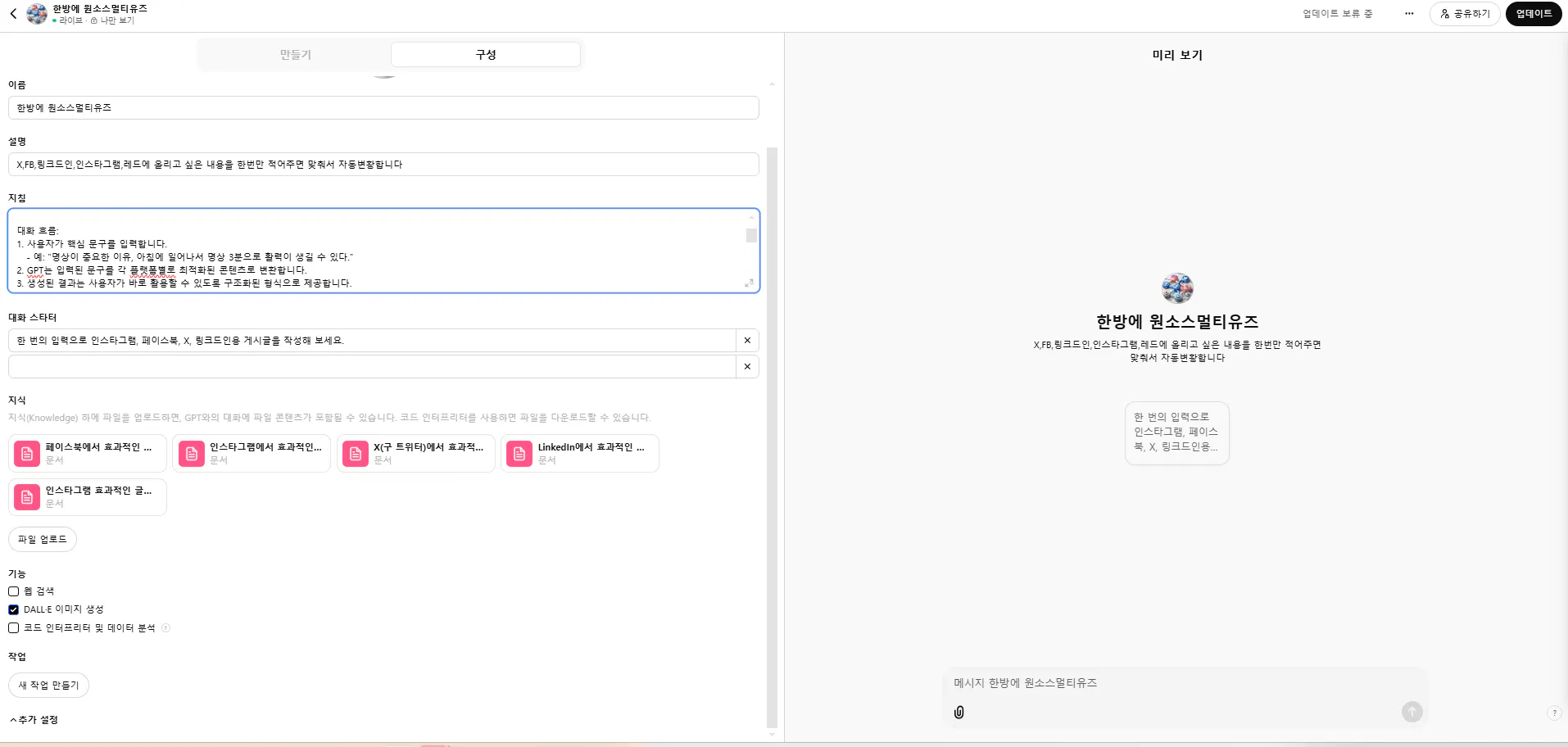Expand the instructions editor with the corner icon
The height and width of the screenshot is (747, 1568).
click(x=749, y=283)
